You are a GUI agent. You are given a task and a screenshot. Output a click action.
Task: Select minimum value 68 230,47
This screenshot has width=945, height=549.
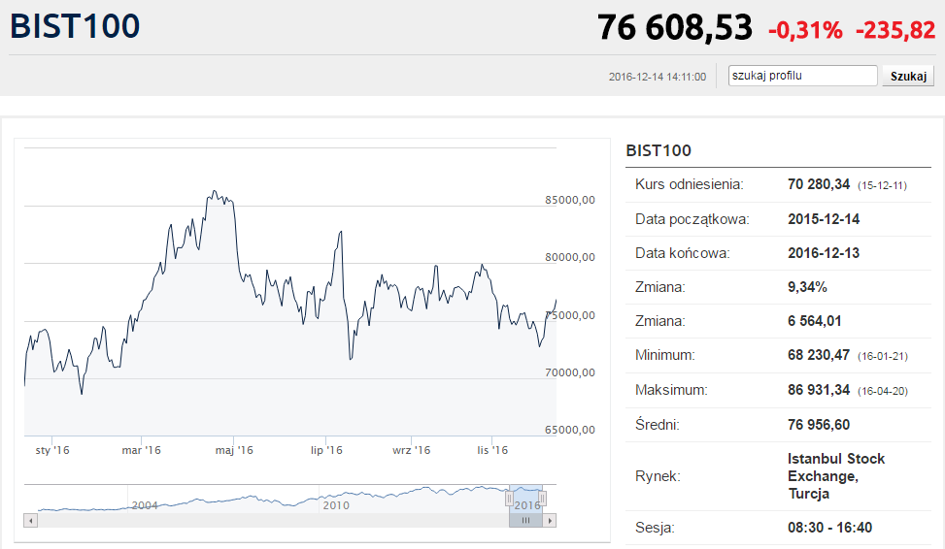(x=818, y=356)
